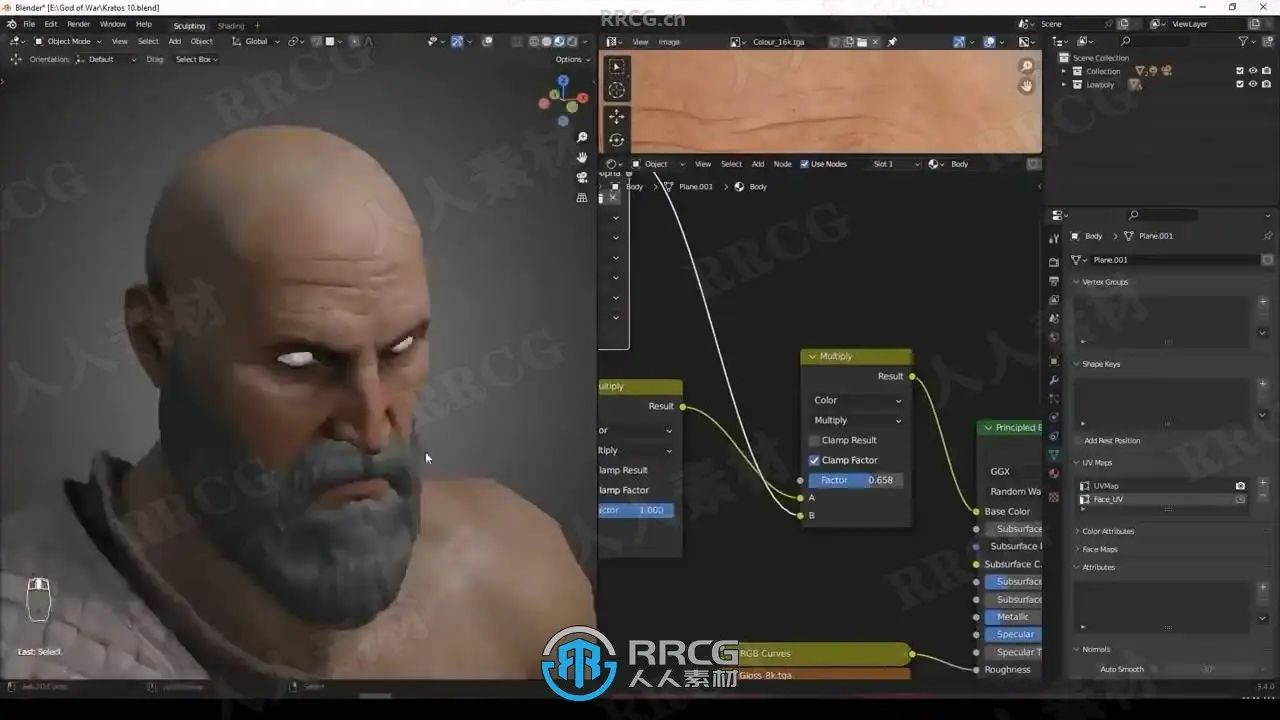Viewport: 1280px width, 720px height.
Task: Open the Color data type dropdown in Multiply node
Action: coord(857,400)
